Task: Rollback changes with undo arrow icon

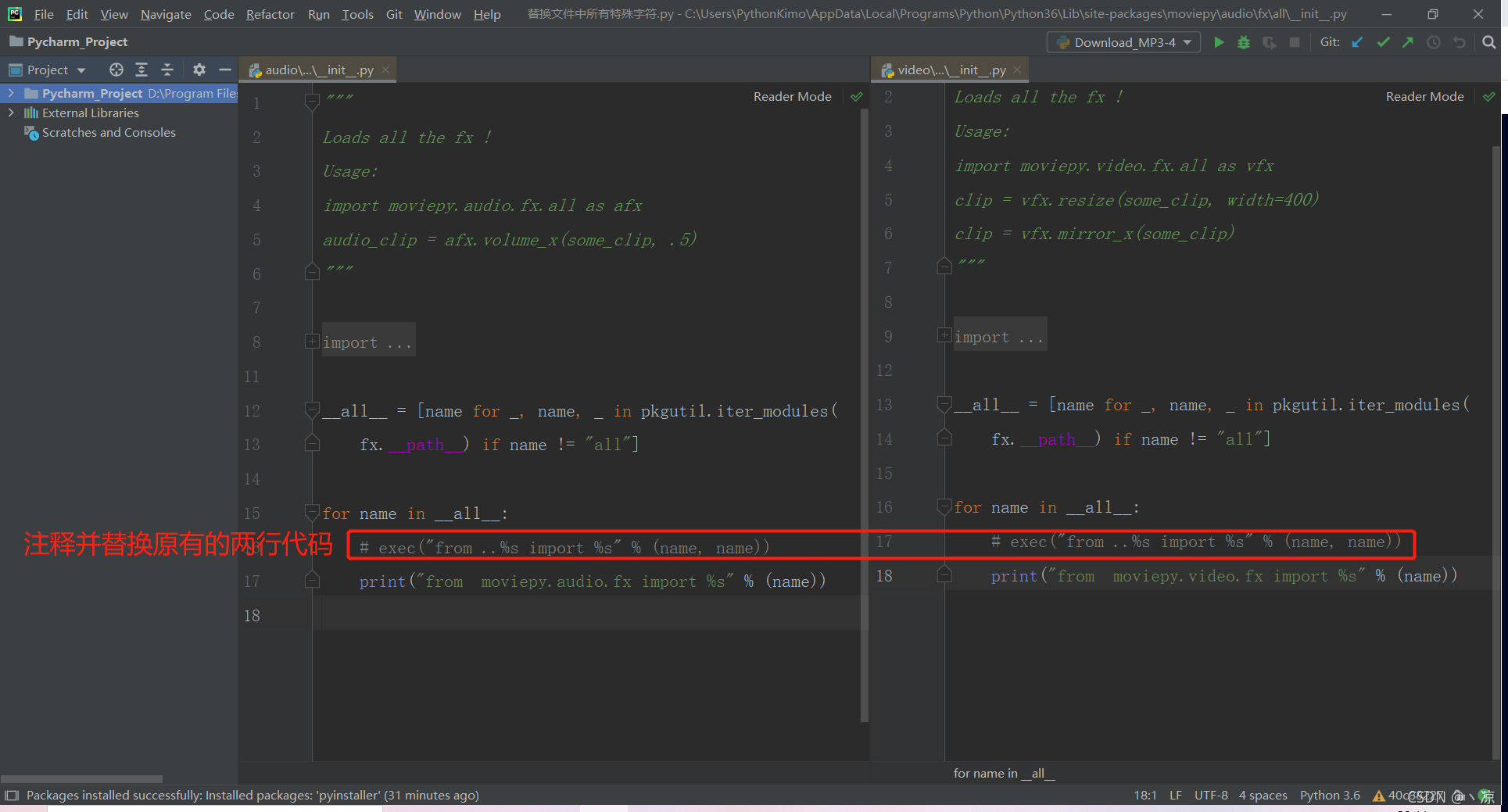Action: (x=1459, y=42)
